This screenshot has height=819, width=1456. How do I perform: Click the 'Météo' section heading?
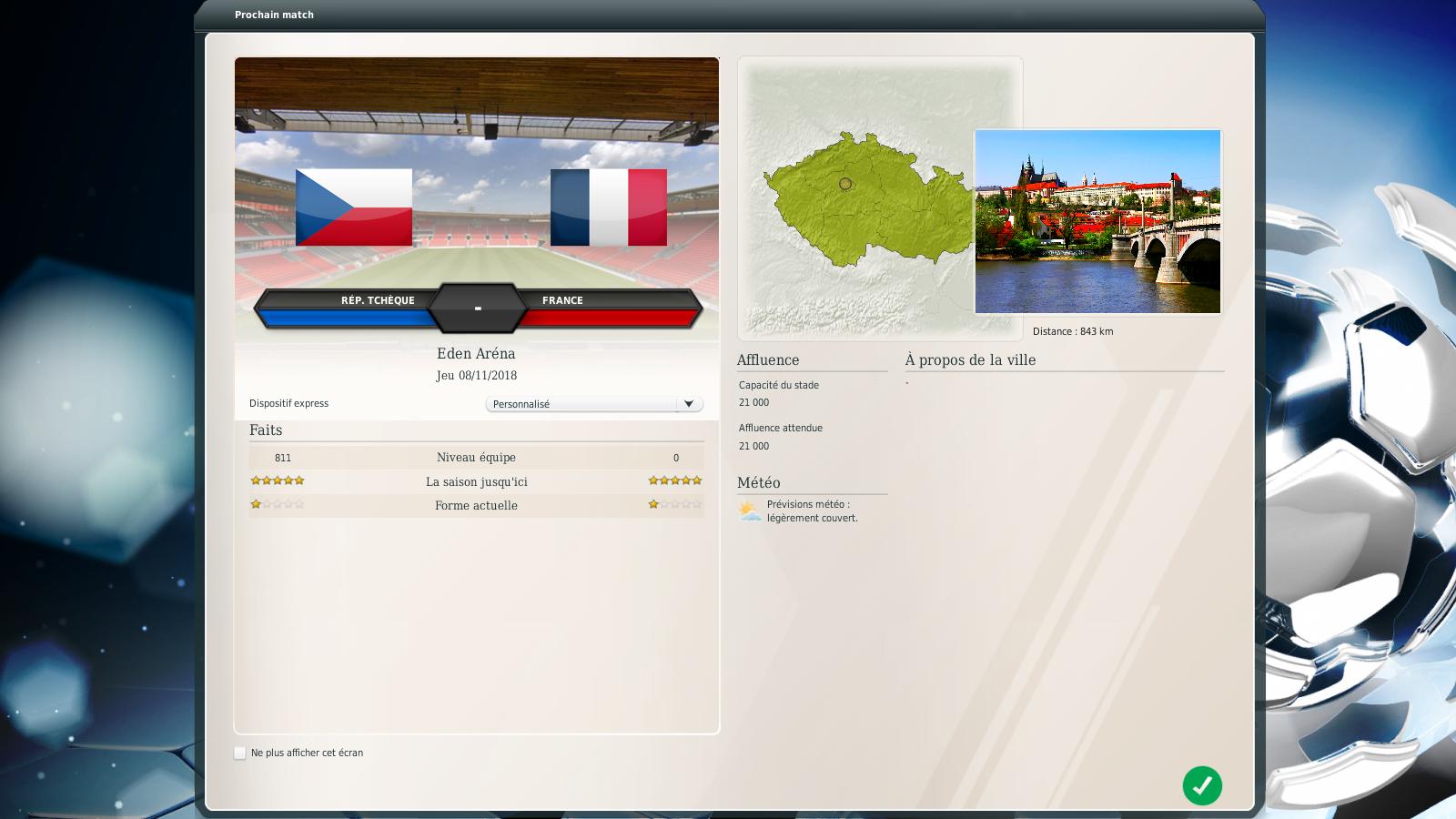click(x=759, y=482)
